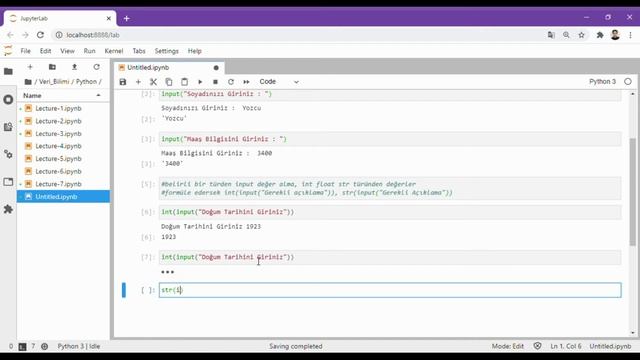
Task: Open the Code cell type dropdown
Action: pyautogui.click(x=279, y=82)
